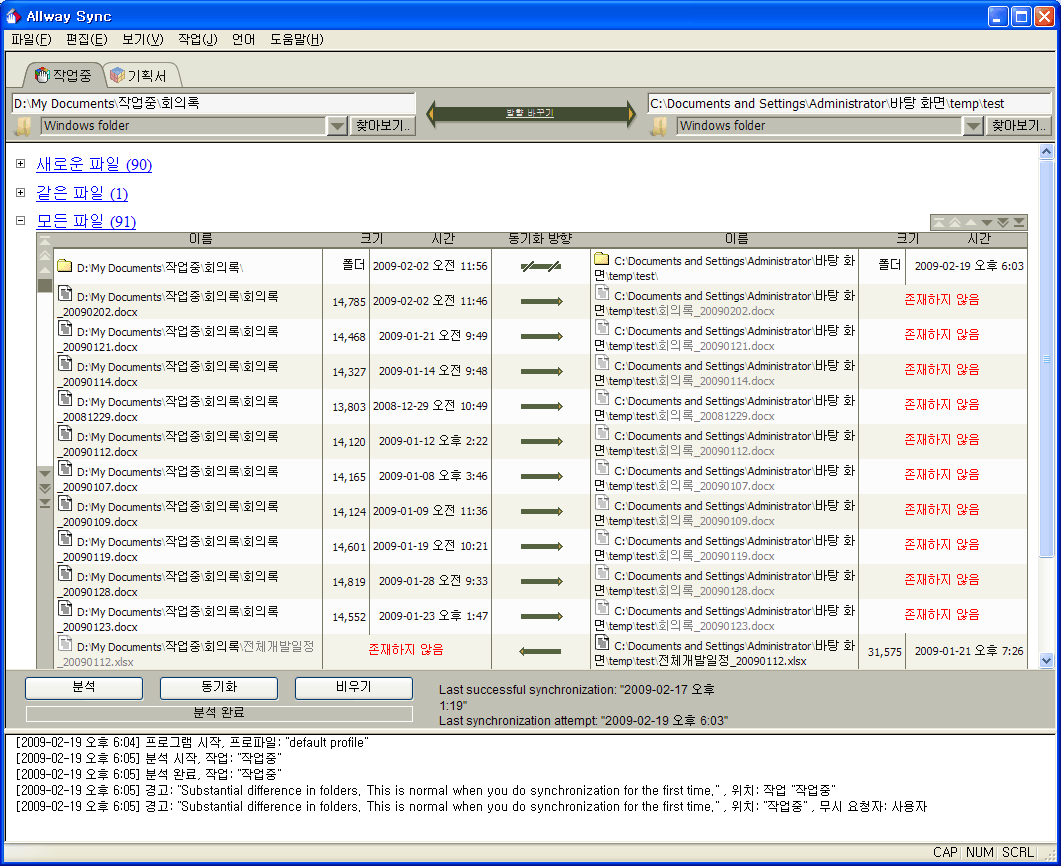The height and width of the screenshot is (866, 1061).
Task: Click the folder icon beside the D: drive Windows folder box
Action: tap(24, 126)
